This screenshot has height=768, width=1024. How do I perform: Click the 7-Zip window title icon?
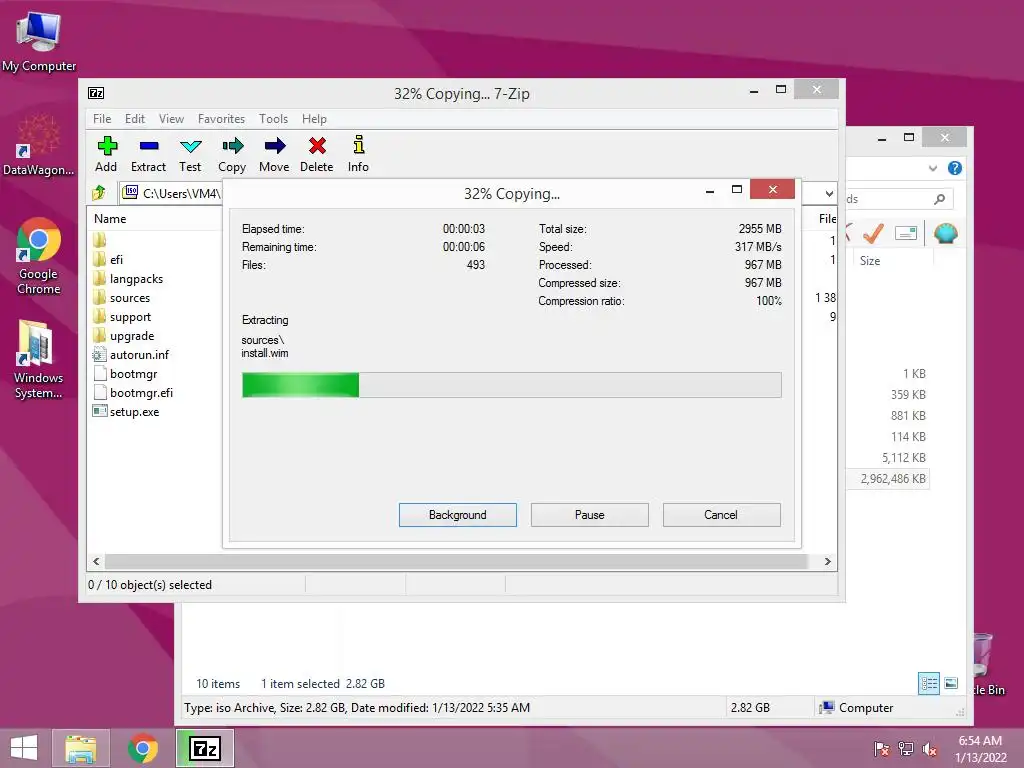(96, 93)
